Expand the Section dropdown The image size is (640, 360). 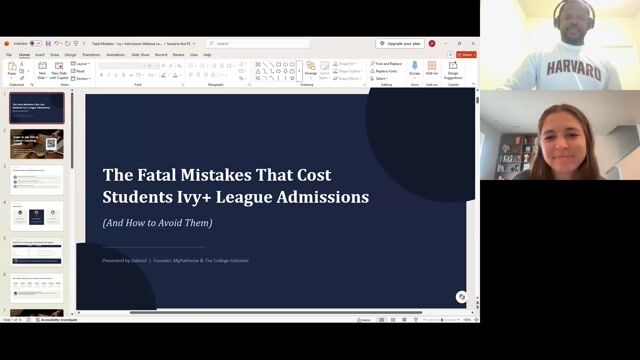(x=81, y=78)
